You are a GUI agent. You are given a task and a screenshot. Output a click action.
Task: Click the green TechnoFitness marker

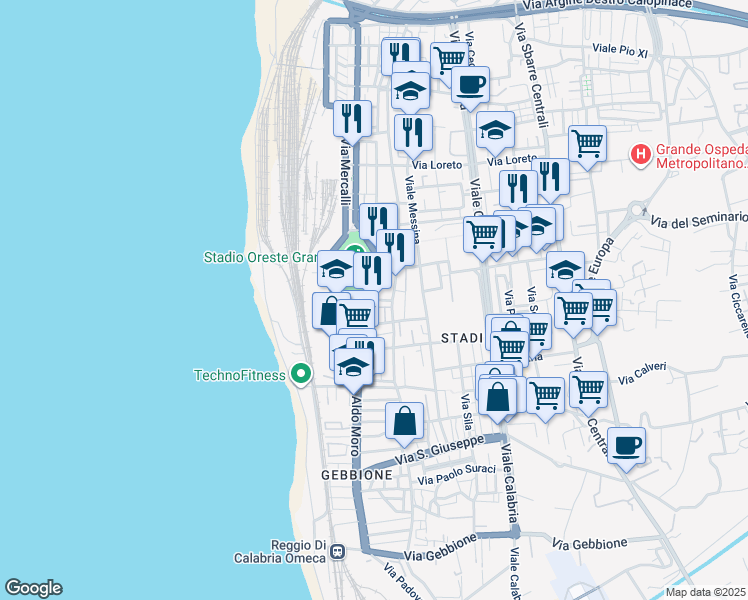(x=299, y=376)
